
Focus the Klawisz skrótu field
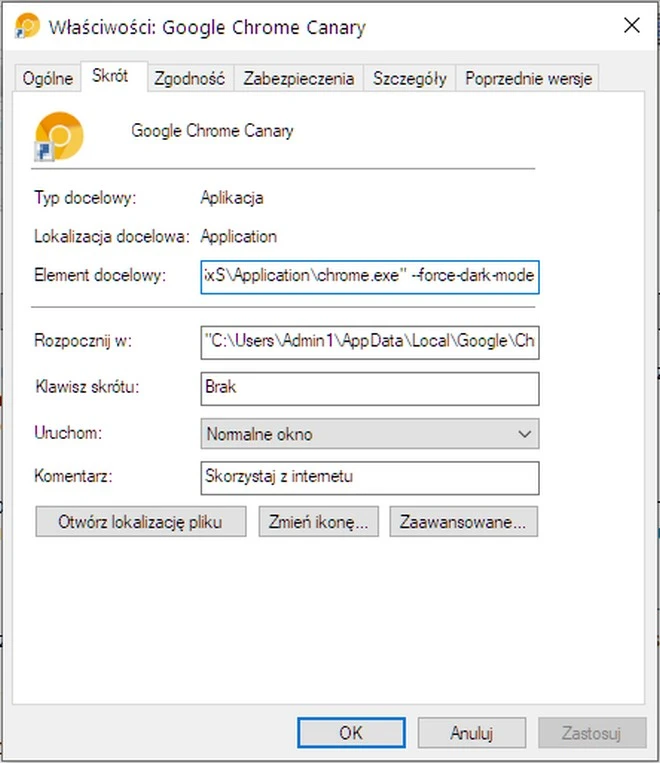click(370, 388)
